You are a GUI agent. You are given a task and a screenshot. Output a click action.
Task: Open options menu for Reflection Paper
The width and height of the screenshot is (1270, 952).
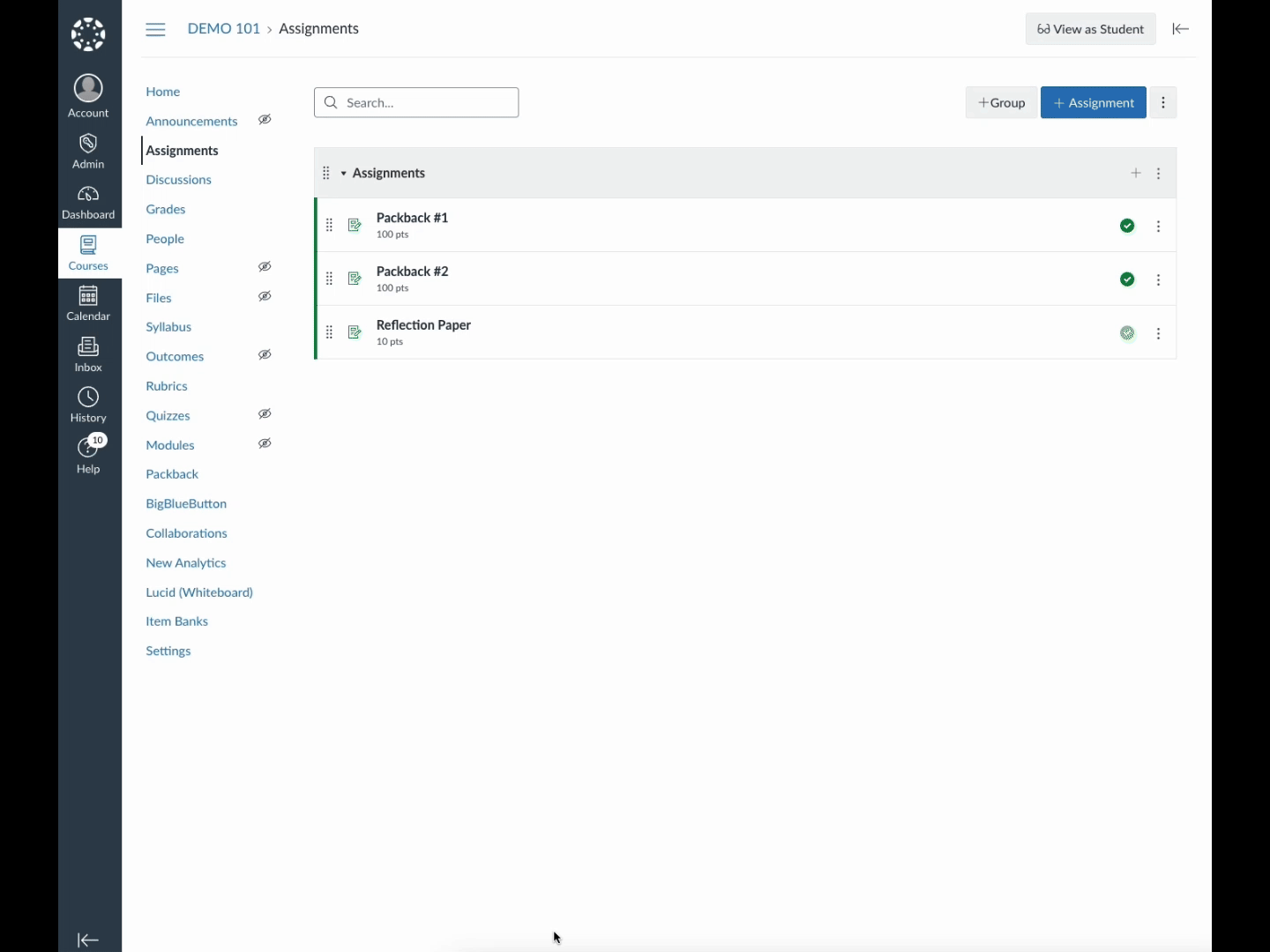(x=1159, y=334)
